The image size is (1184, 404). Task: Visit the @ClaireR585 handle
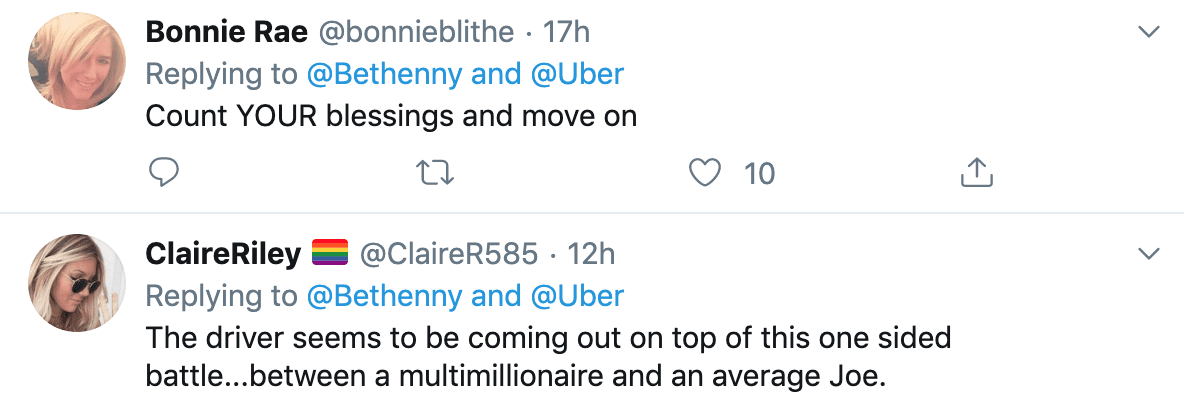pos(451,254)
